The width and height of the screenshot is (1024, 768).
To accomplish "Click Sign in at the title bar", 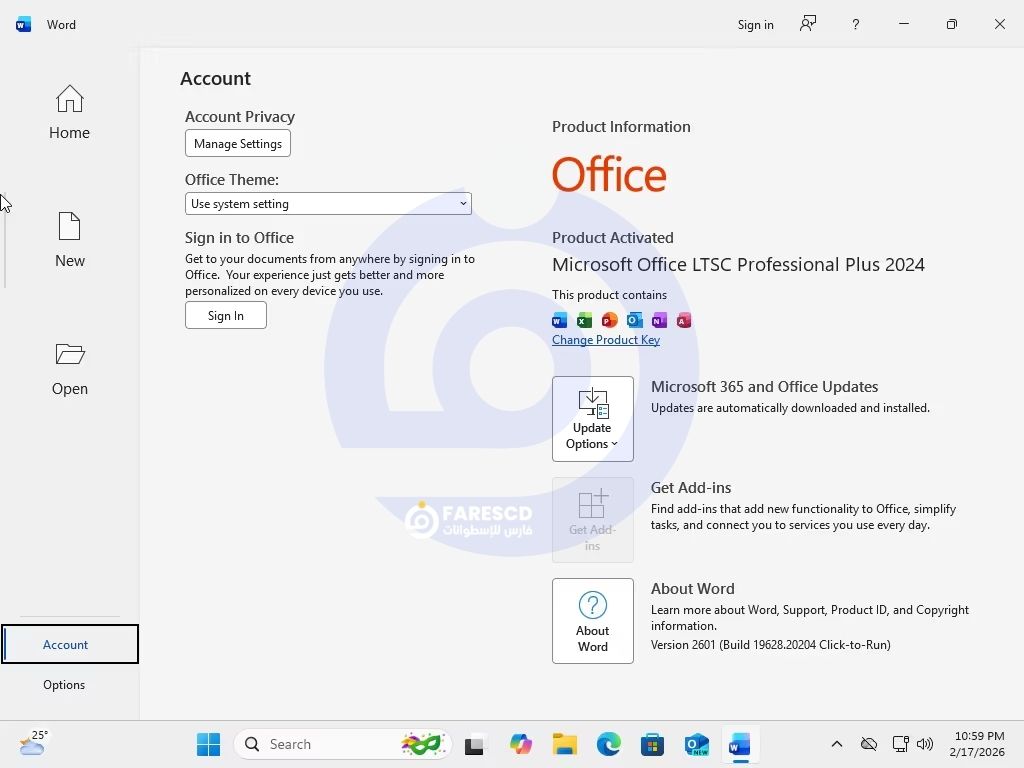I will coord(755,24).
